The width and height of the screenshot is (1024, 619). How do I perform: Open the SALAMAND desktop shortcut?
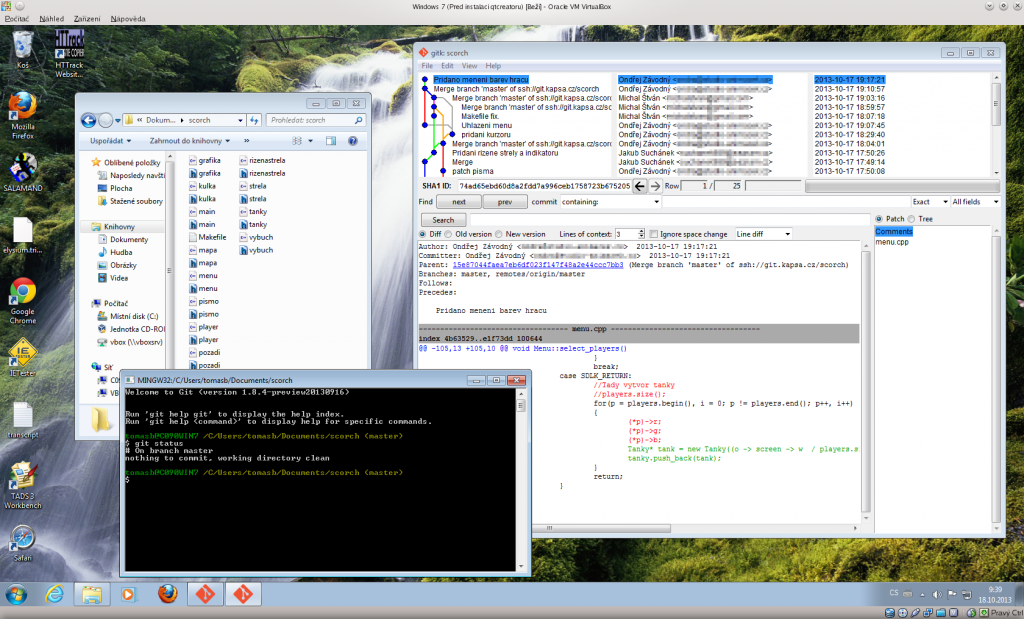(22, 172)
